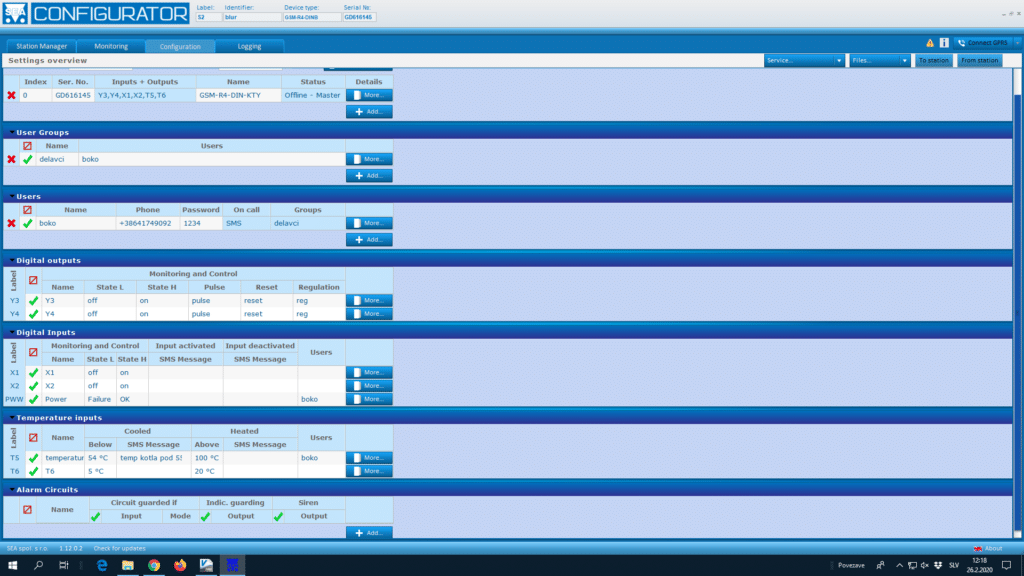Click the red slashed box in Temperature inputs header
The width and height of the screenshot is (1024, 576).
(x=33, y=438)
